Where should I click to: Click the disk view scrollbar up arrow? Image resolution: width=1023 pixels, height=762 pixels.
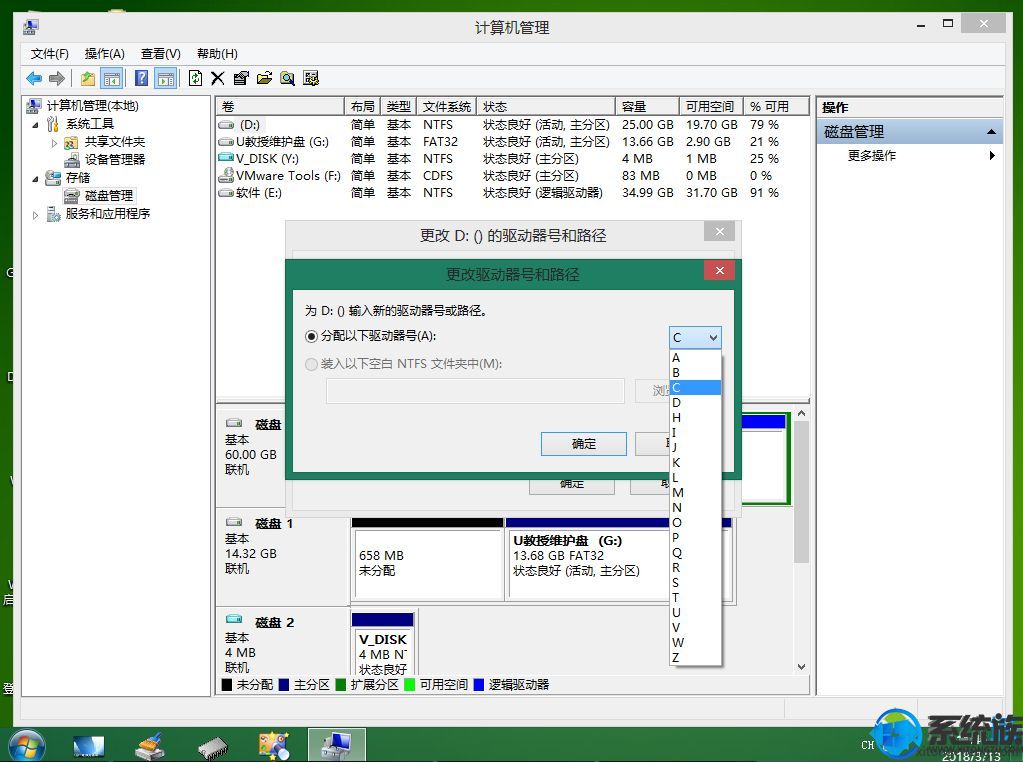pos(802,414)
